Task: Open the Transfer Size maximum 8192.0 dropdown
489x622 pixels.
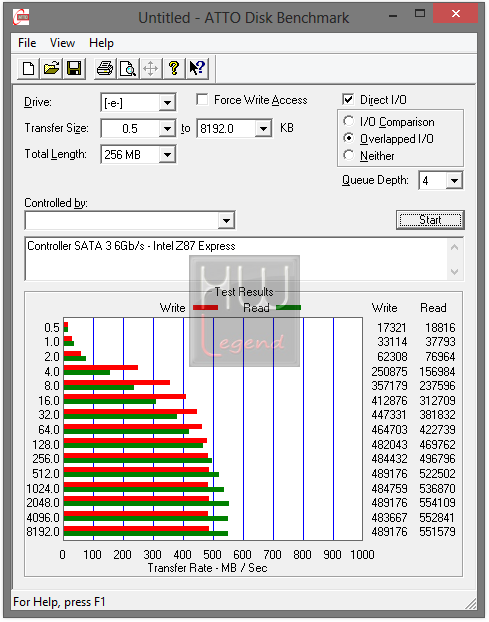Action: click(x=263, y=129)
